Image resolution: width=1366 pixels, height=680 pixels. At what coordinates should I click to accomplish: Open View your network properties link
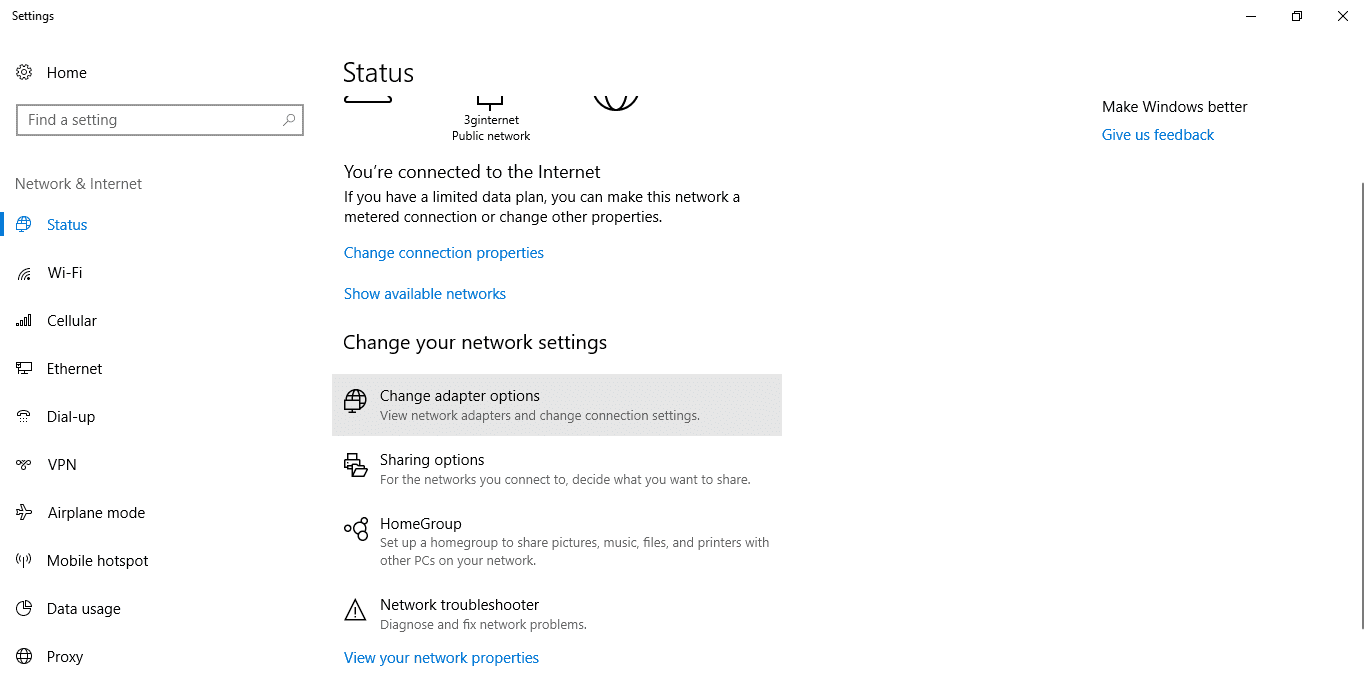[x=441, y=658]
